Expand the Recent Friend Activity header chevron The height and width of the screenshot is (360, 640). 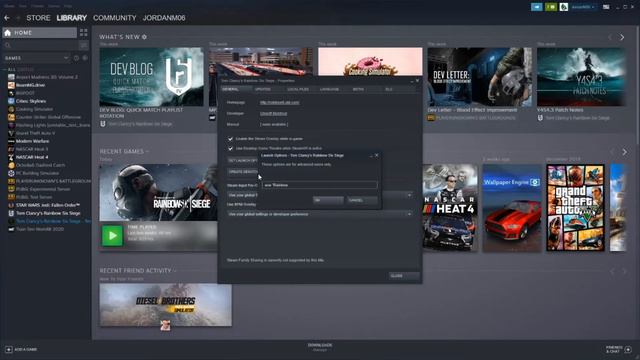click(x=175, y=271)
